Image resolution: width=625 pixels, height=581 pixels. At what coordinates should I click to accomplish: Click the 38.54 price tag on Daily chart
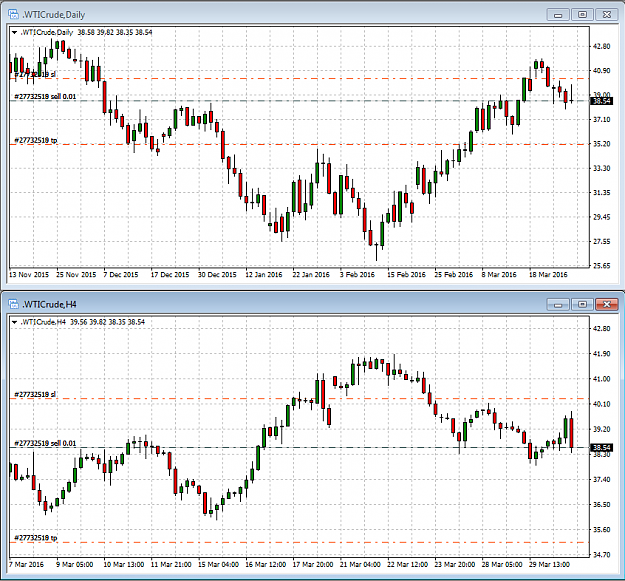point(601,101)
